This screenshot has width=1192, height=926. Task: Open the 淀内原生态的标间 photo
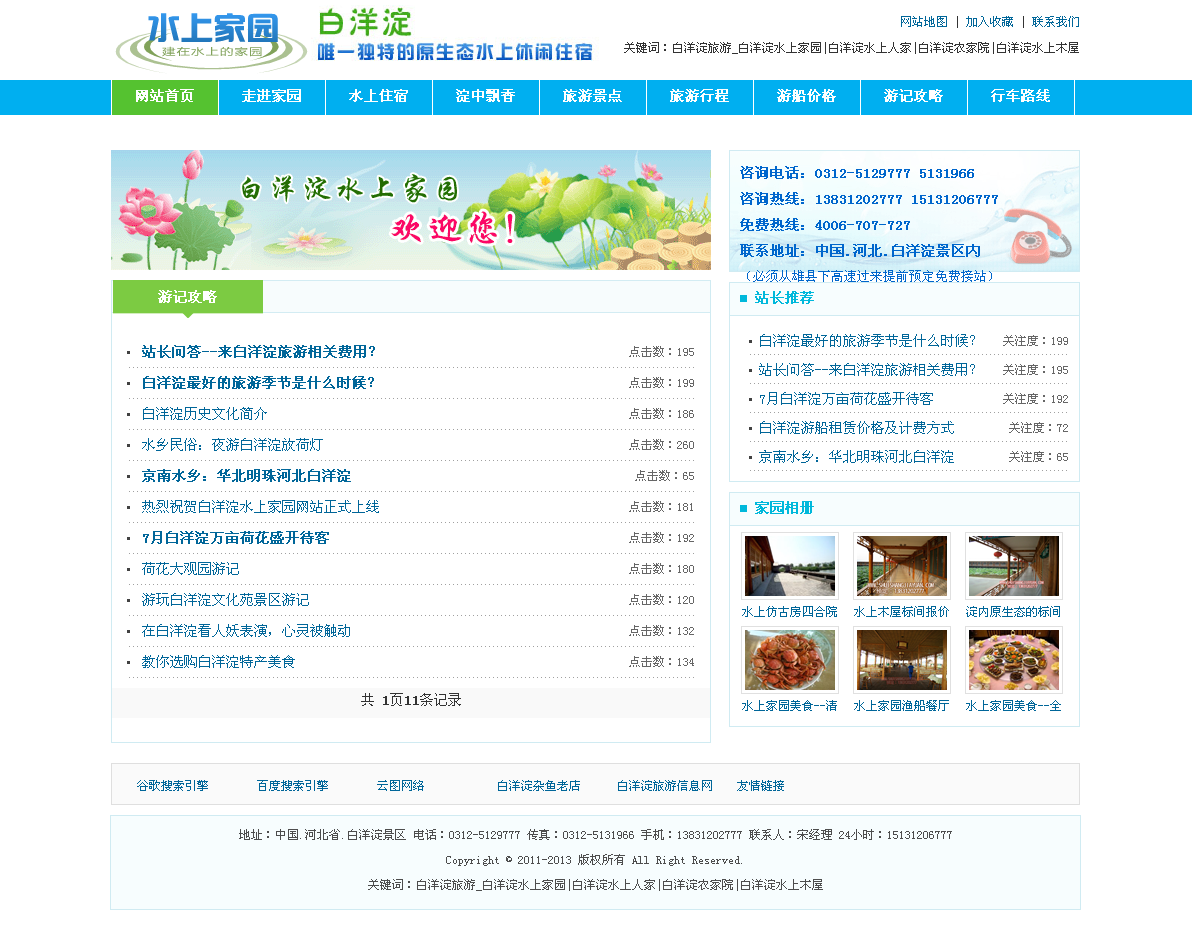[x=1013, y=566]
